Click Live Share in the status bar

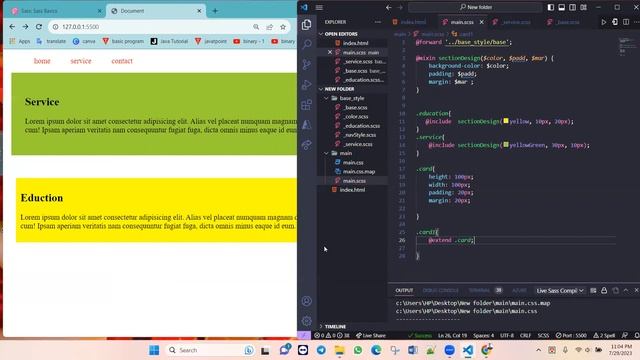371,336
